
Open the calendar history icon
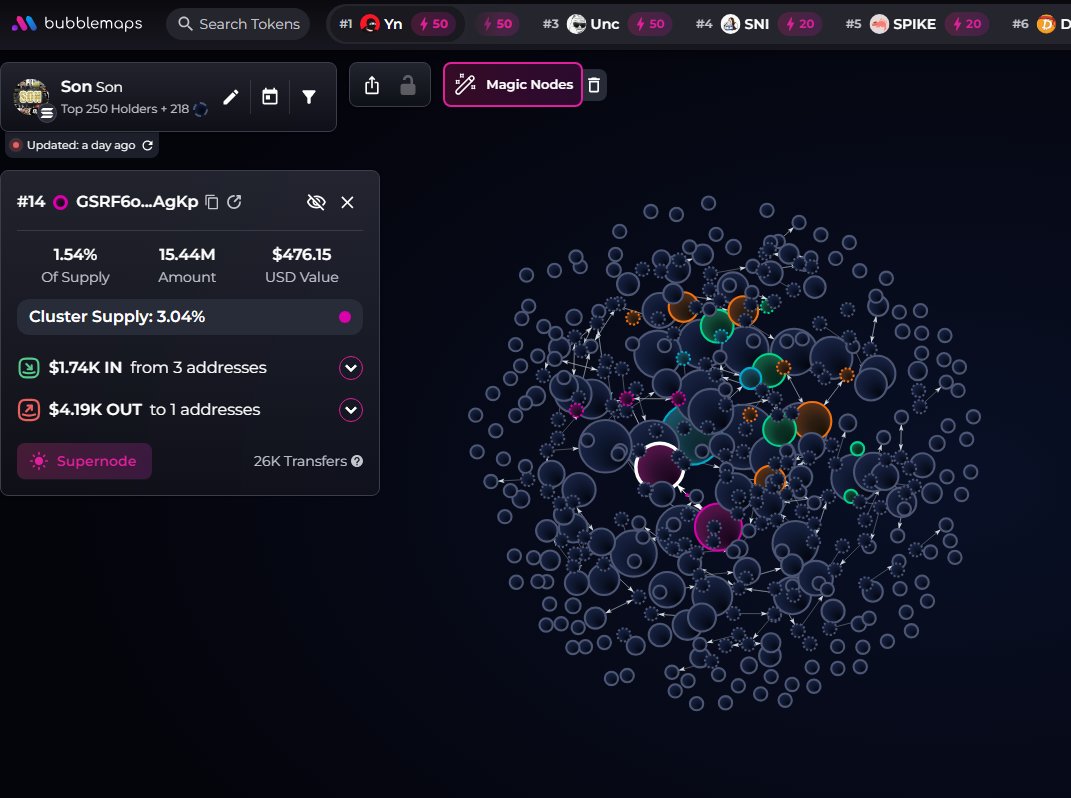point(270,97)
